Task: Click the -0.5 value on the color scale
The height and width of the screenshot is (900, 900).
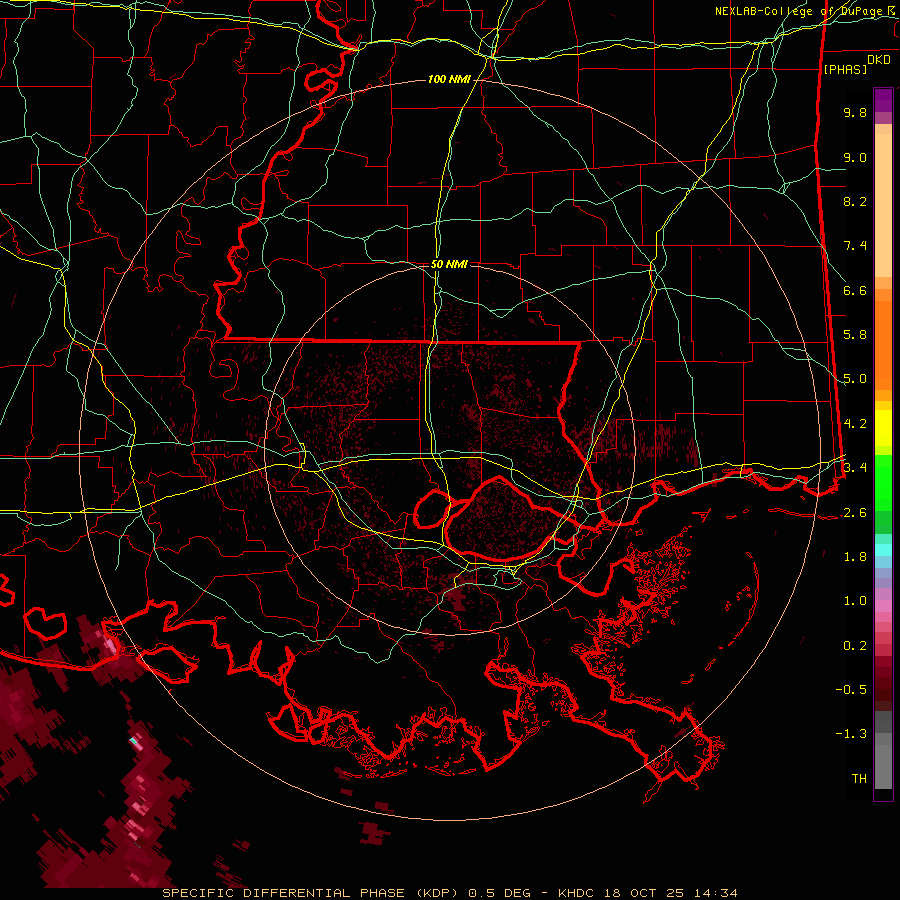Action: tap(851, 690)
